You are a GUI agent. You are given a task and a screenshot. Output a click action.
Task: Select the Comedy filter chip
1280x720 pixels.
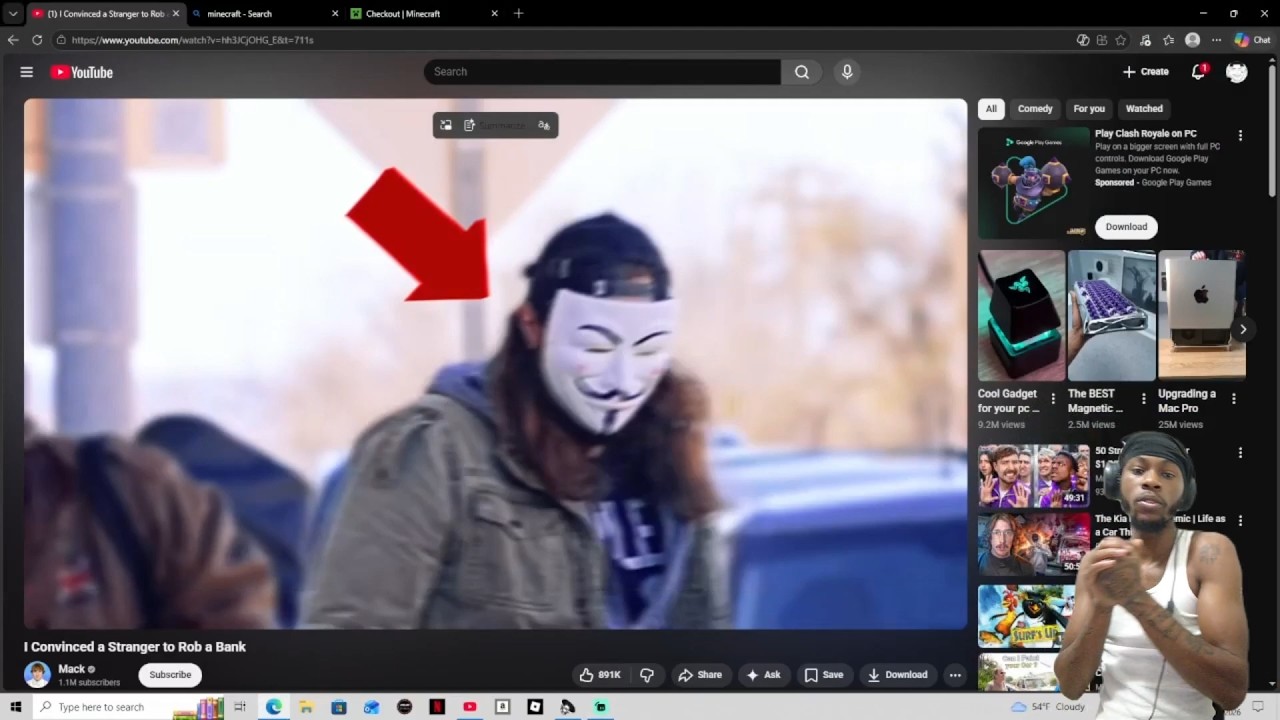click(1035, 108)
